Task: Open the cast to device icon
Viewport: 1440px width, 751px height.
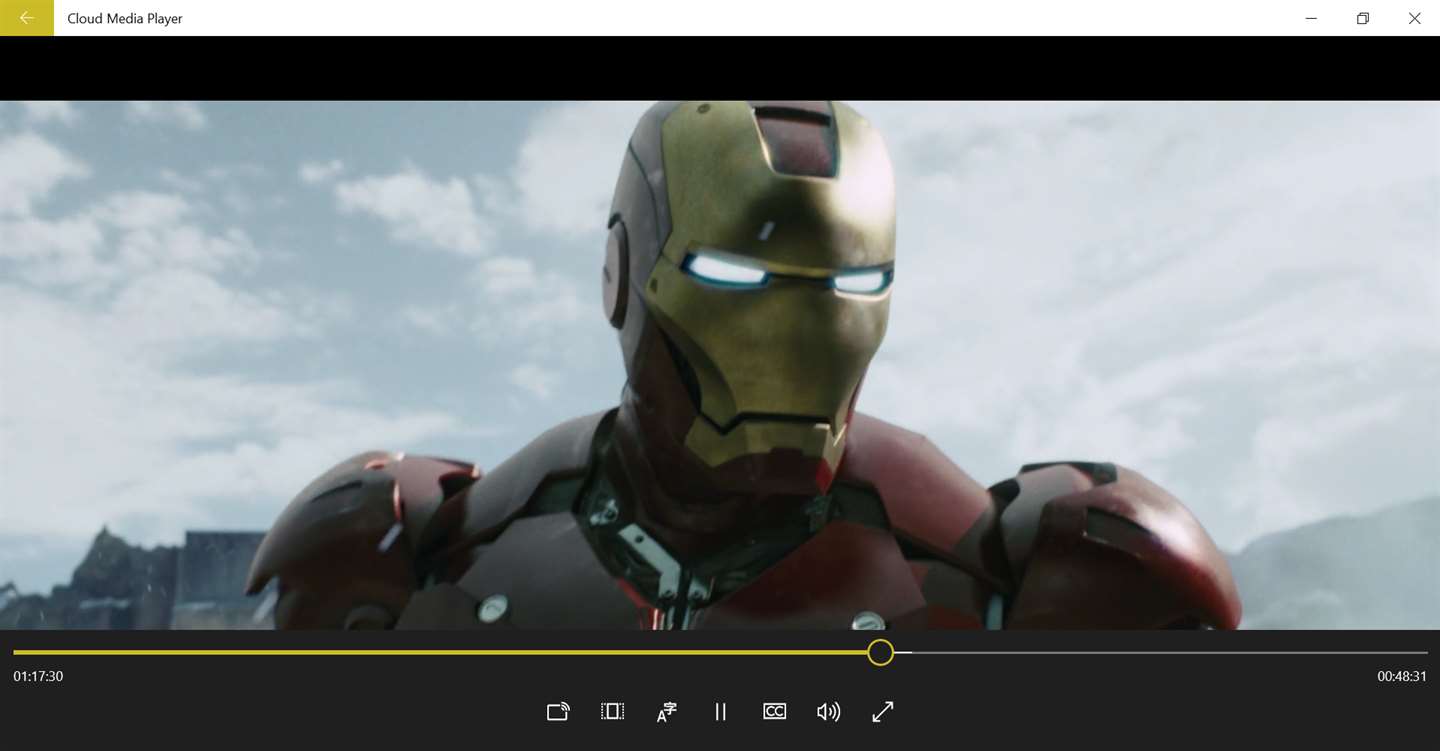Action: (x=558, y=712)
